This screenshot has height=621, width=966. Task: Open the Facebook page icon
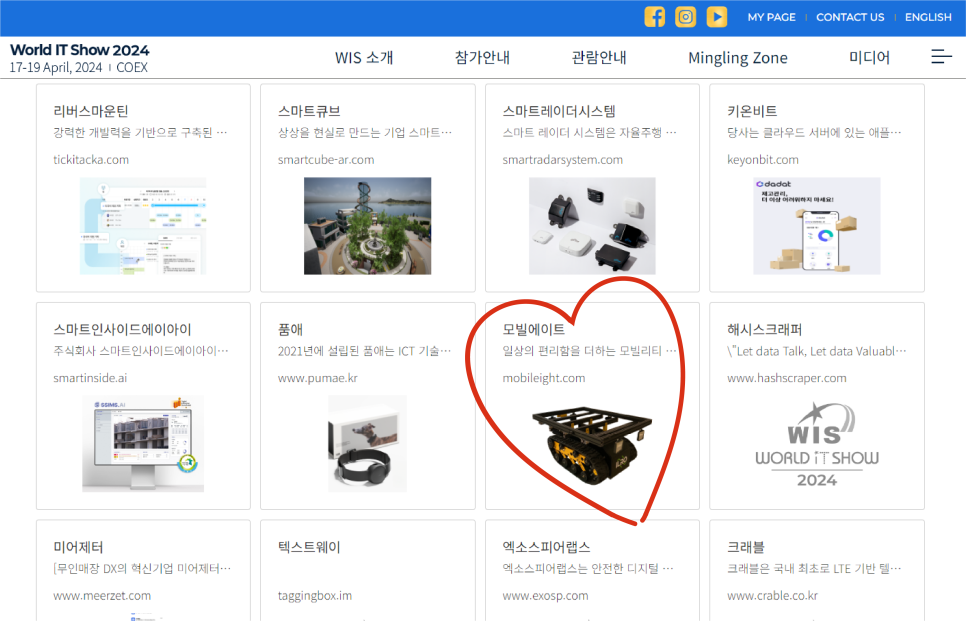[654, 17]
